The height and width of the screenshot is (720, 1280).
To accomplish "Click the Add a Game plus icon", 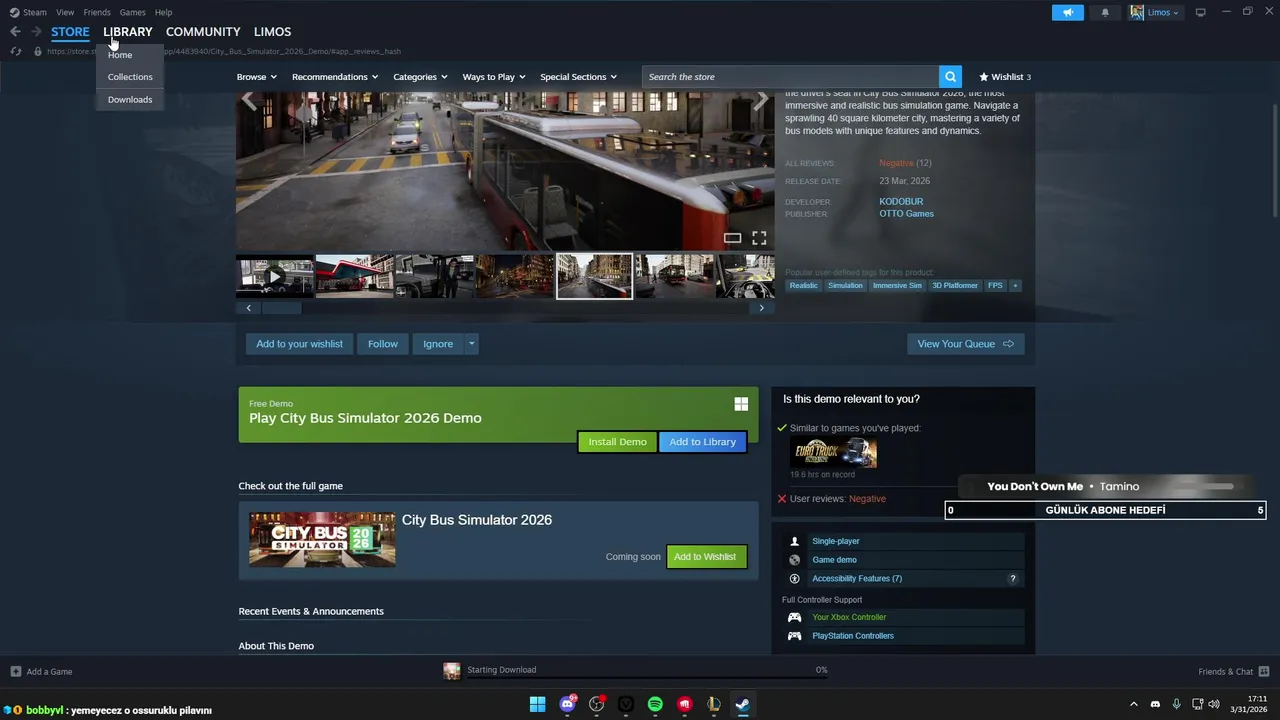I will pyautogui.click(x=15, y=672).
